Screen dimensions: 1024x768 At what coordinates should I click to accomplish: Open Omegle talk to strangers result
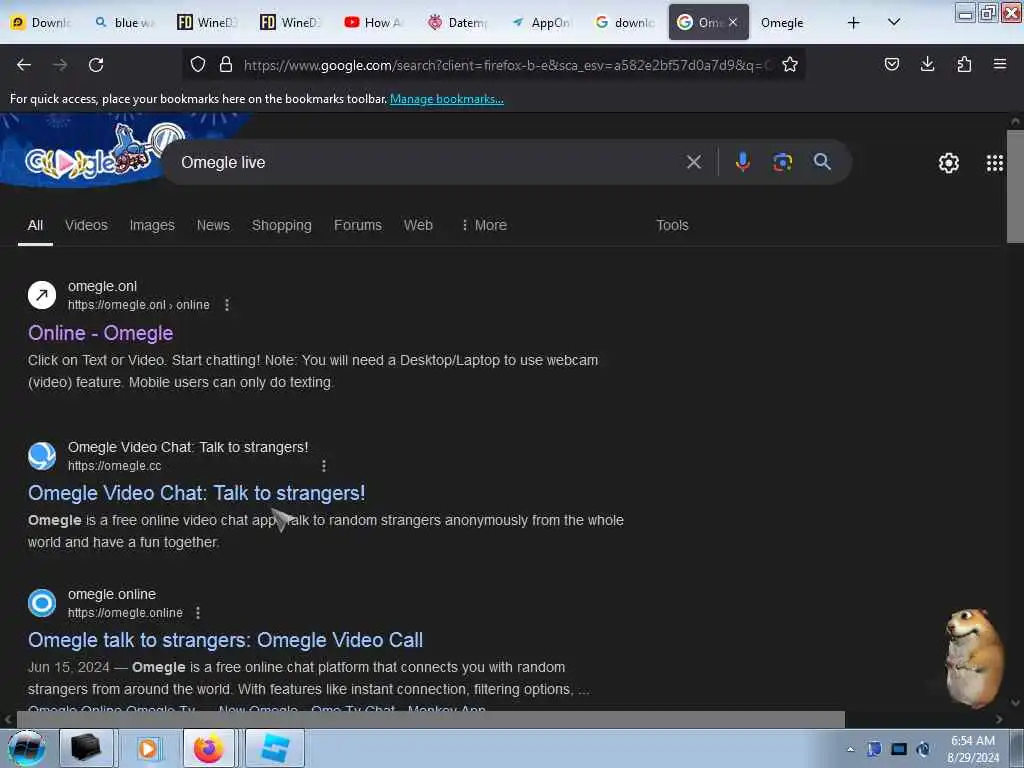coord(225,640)
